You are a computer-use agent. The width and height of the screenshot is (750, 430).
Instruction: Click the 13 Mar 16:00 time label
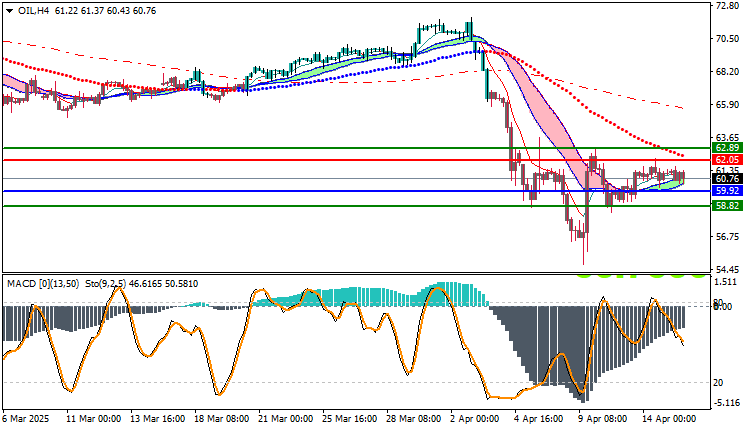[157, 419]
